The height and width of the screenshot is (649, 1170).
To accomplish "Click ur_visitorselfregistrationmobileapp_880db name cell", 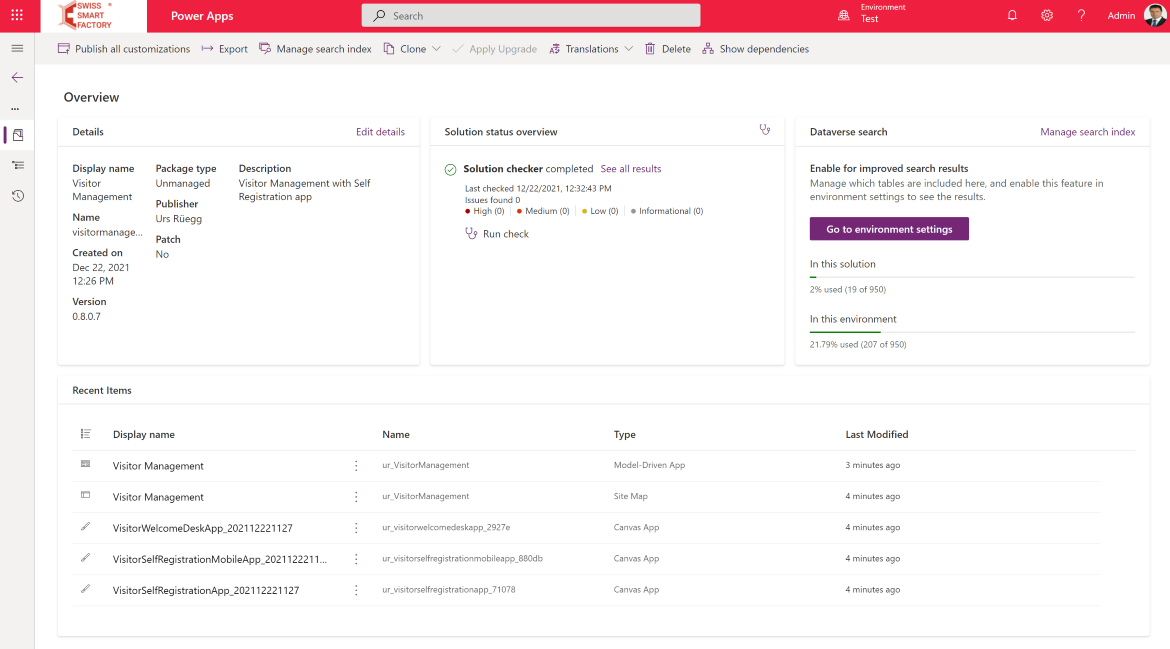I will 463,558.
